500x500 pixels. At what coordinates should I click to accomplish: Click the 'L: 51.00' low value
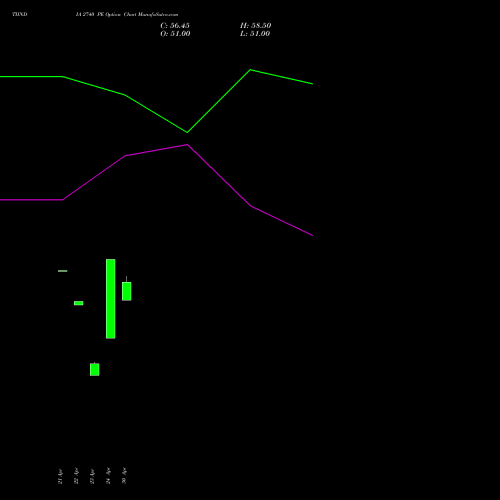[x=255, y=34]
